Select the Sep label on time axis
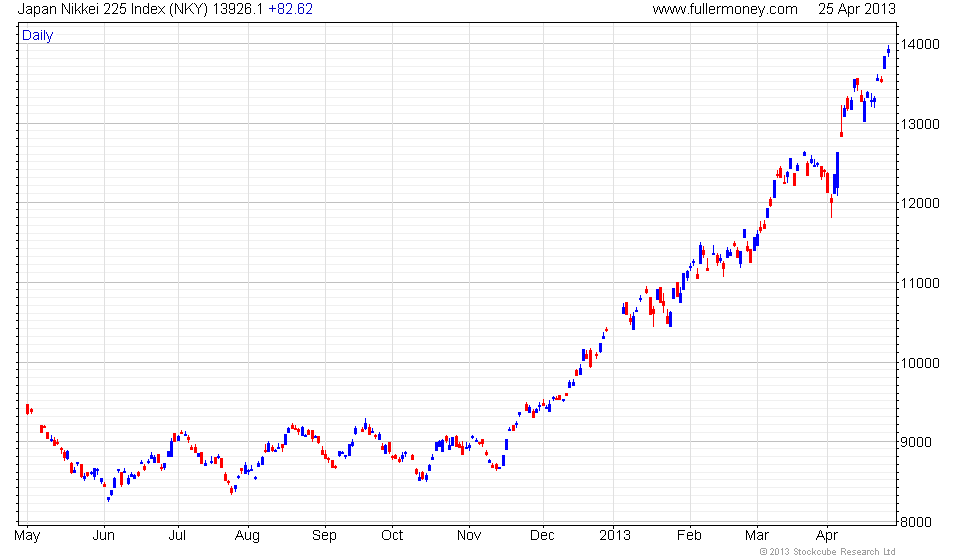 pos(323,536)
